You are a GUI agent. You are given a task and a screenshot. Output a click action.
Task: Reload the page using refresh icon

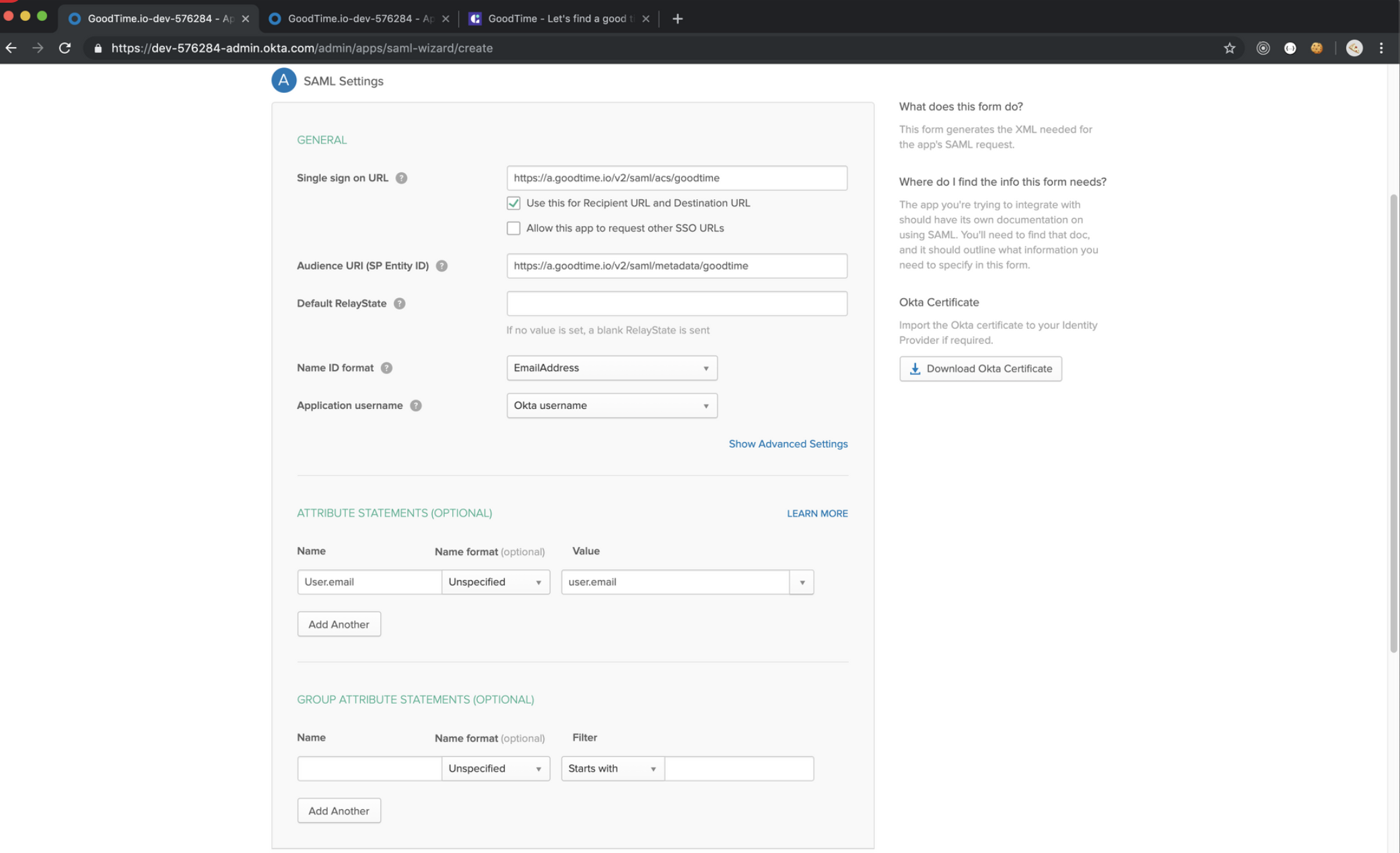(x=65, y=48)
